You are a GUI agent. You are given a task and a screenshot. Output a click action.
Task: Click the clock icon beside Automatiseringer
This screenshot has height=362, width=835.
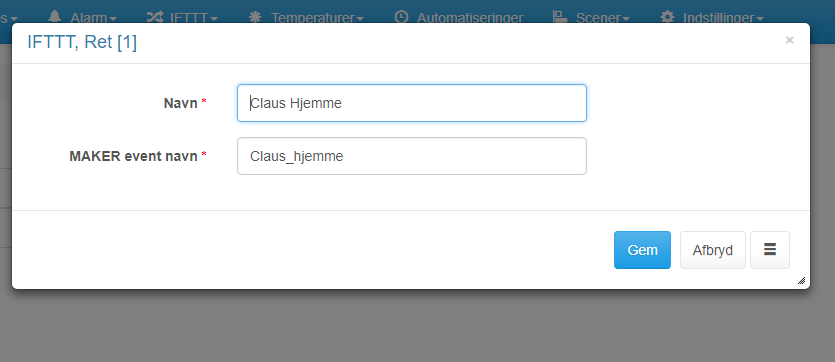pos(402,17)
